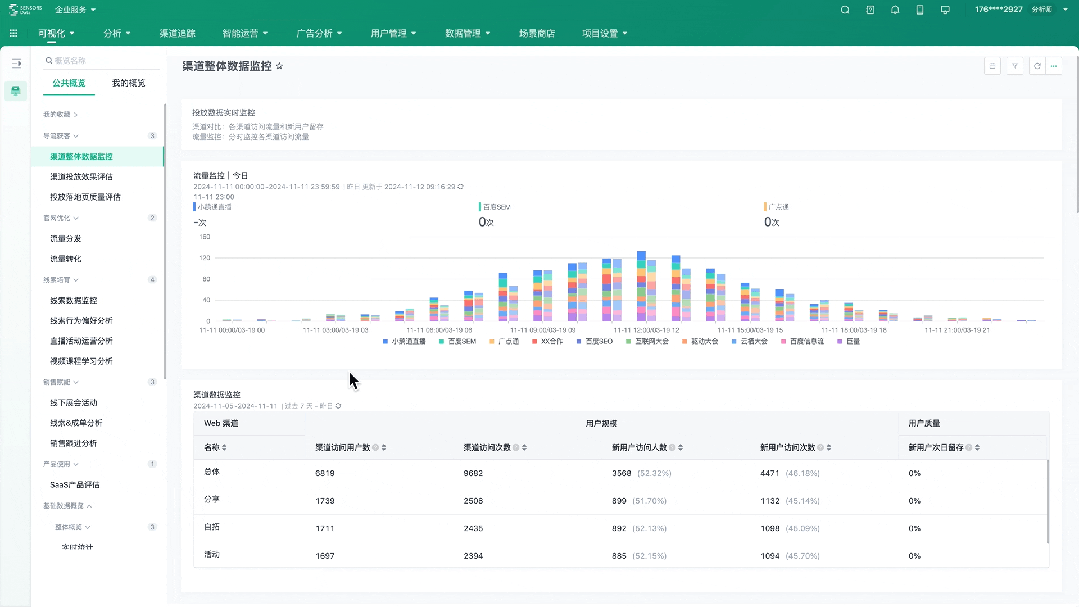Click the notification bell icon
Viewport: 1079px width, 607px height.
coord(895,10)
